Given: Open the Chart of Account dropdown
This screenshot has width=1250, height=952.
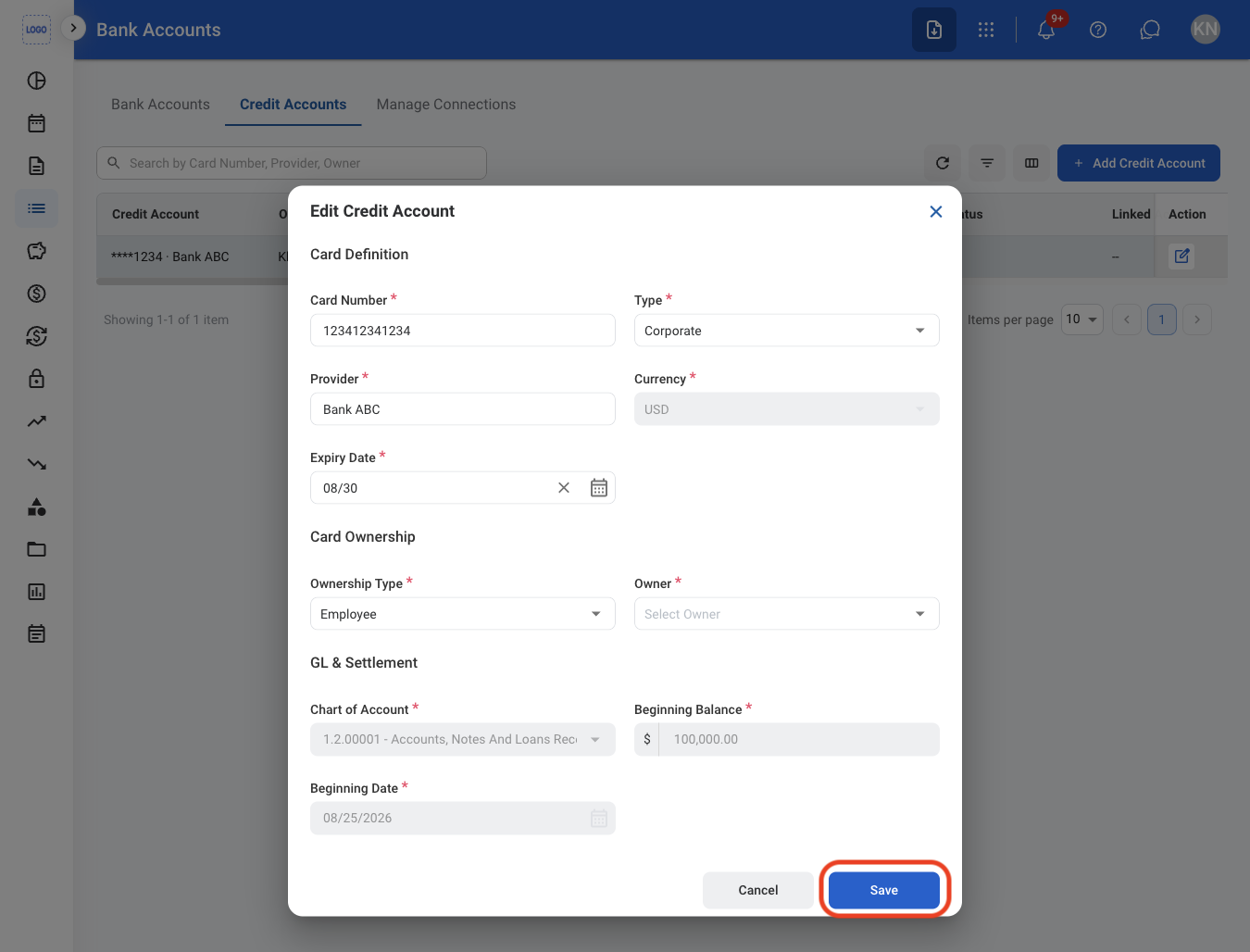Looking at the screenshot, I should point(463,739).
